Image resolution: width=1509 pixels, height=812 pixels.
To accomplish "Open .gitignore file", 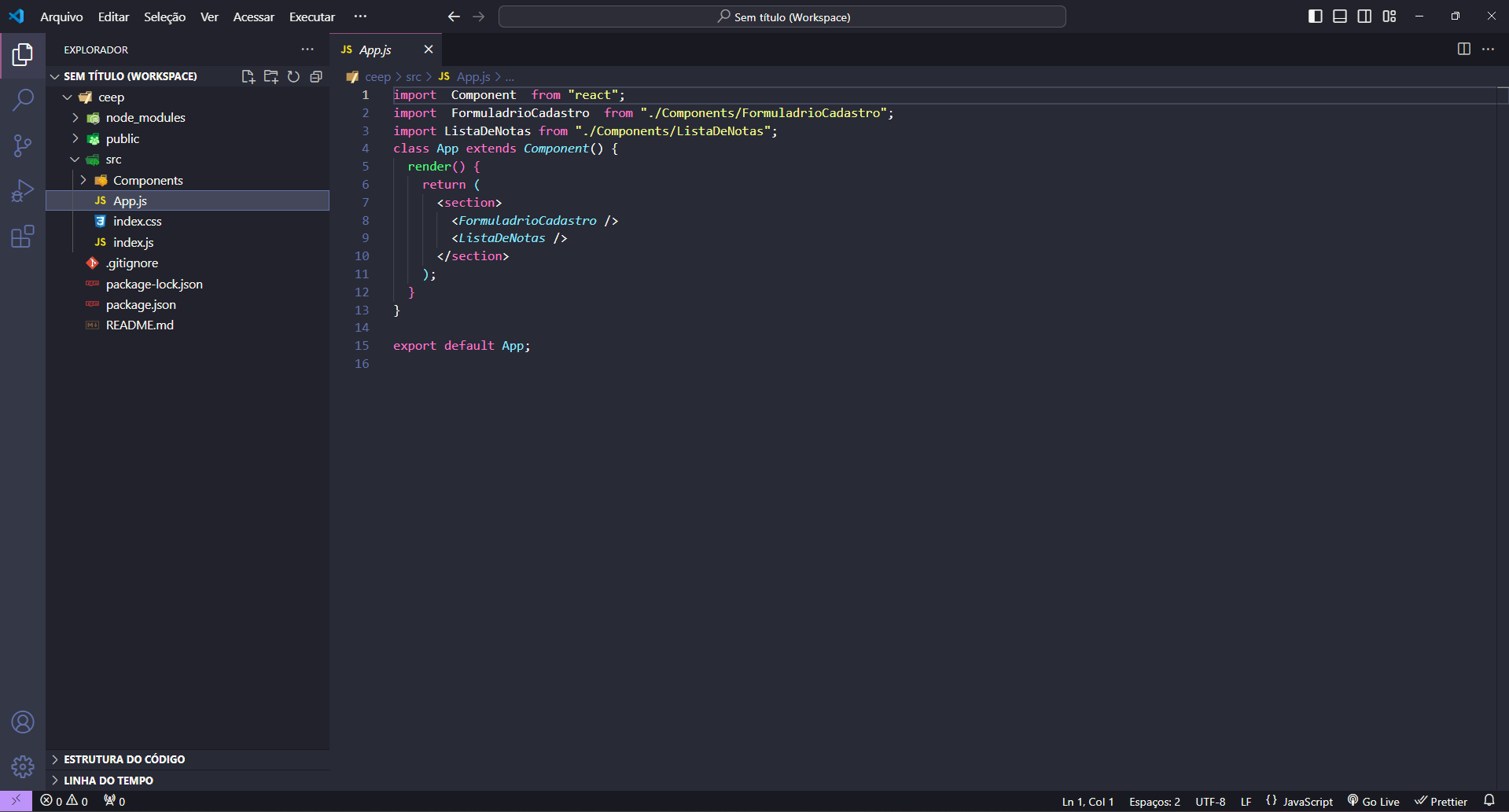I will (188, 263).
